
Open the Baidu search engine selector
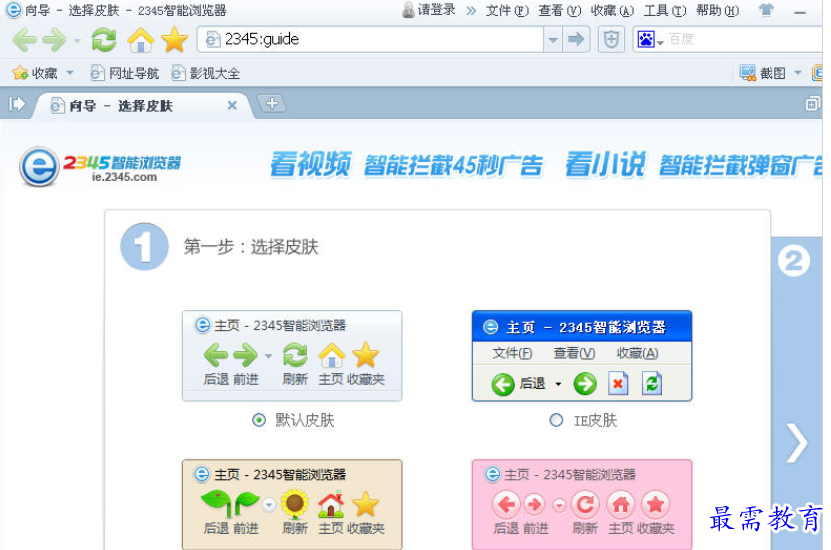coord(650,39)
